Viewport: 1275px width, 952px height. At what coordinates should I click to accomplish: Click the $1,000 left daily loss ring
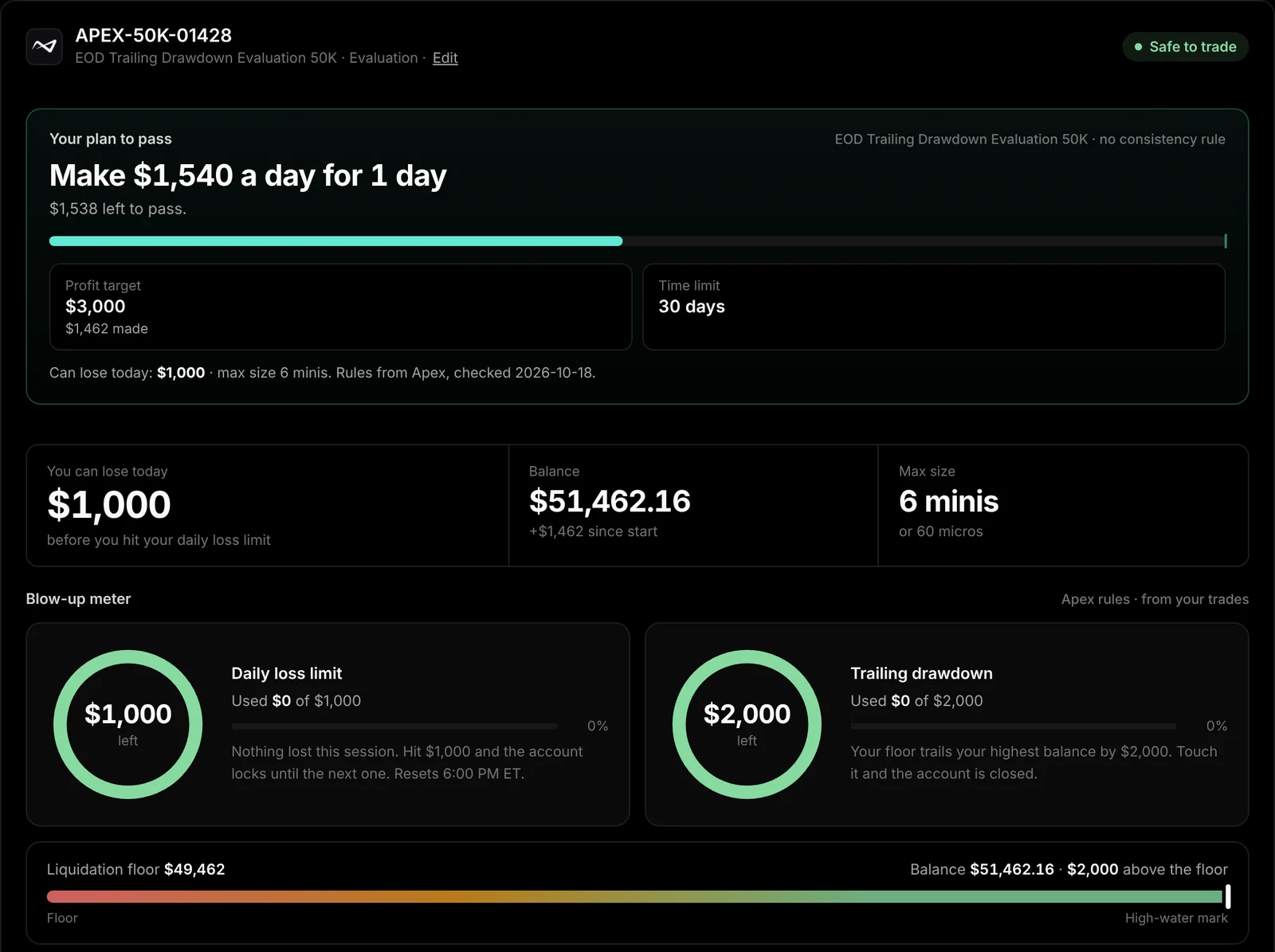tap(127, 724)
